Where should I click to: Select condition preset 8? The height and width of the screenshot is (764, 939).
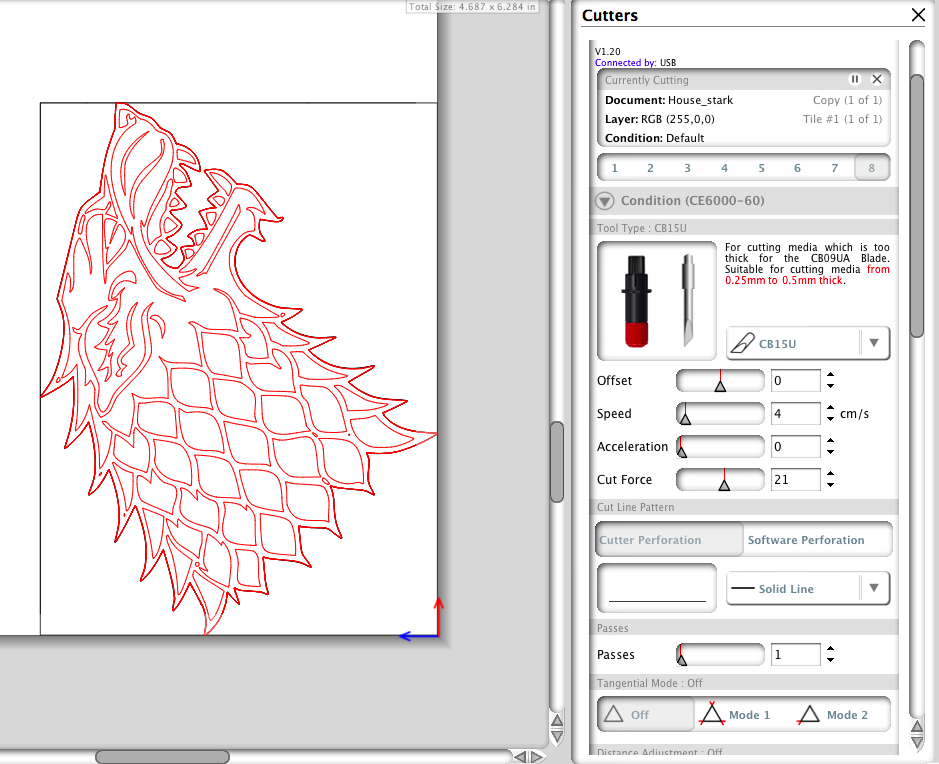pyautogui.click(x=872, y=168)
